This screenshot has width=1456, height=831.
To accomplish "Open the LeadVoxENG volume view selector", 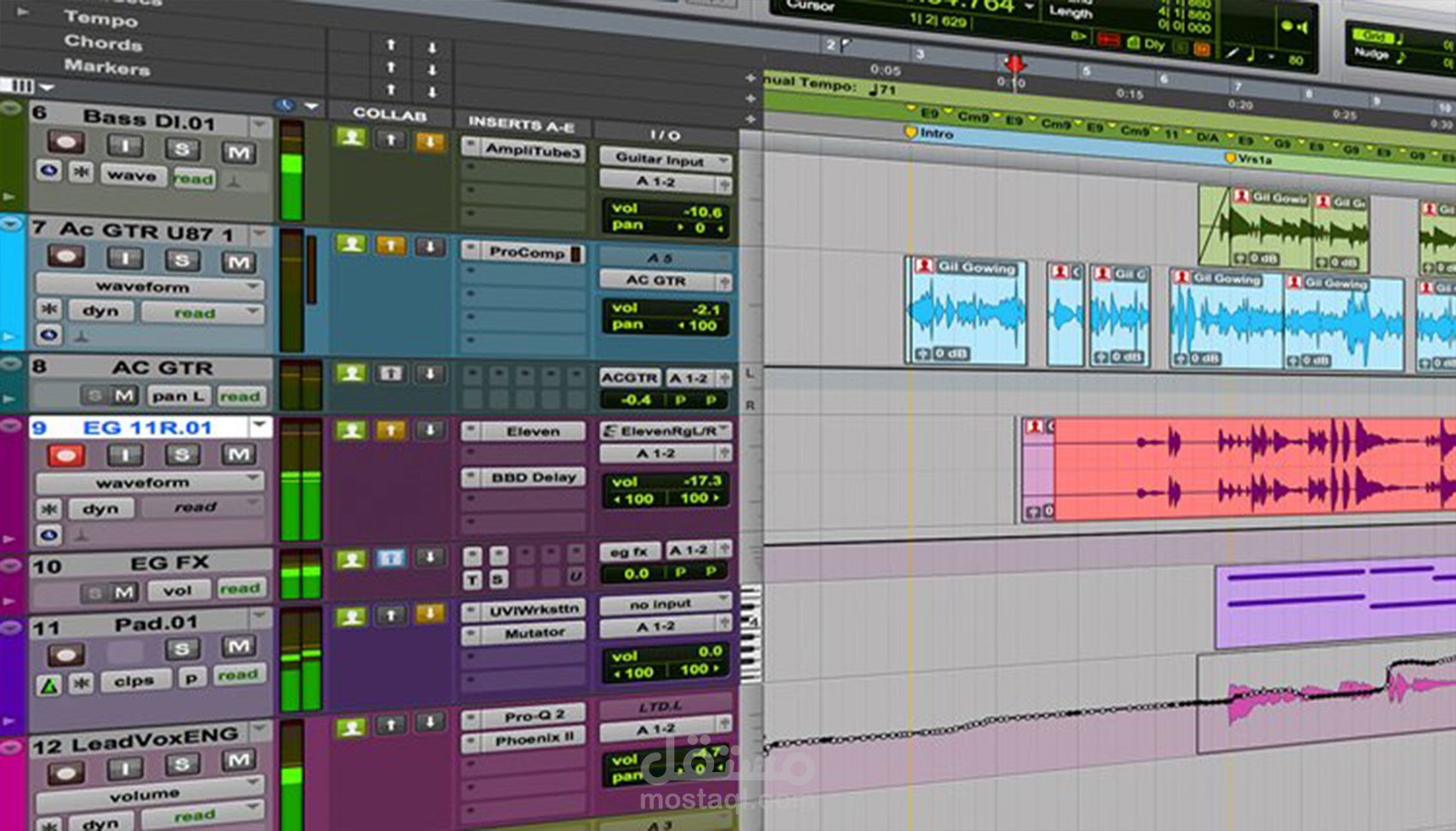I will click(x=149, y=796).
